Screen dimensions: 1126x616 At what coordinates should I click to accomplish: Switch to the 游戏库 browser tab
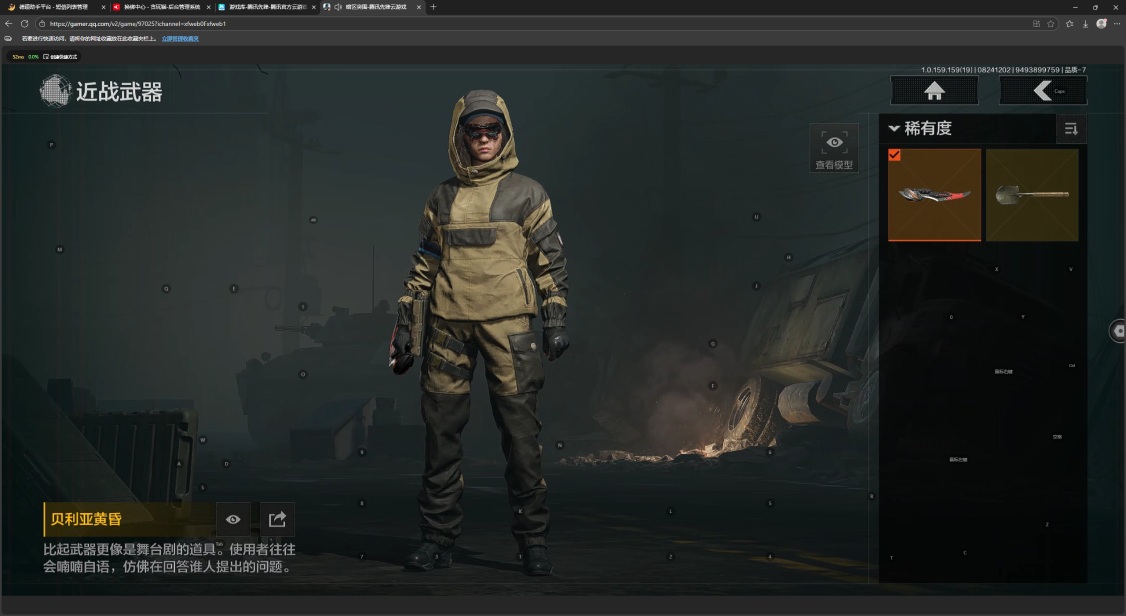point(266,7)
